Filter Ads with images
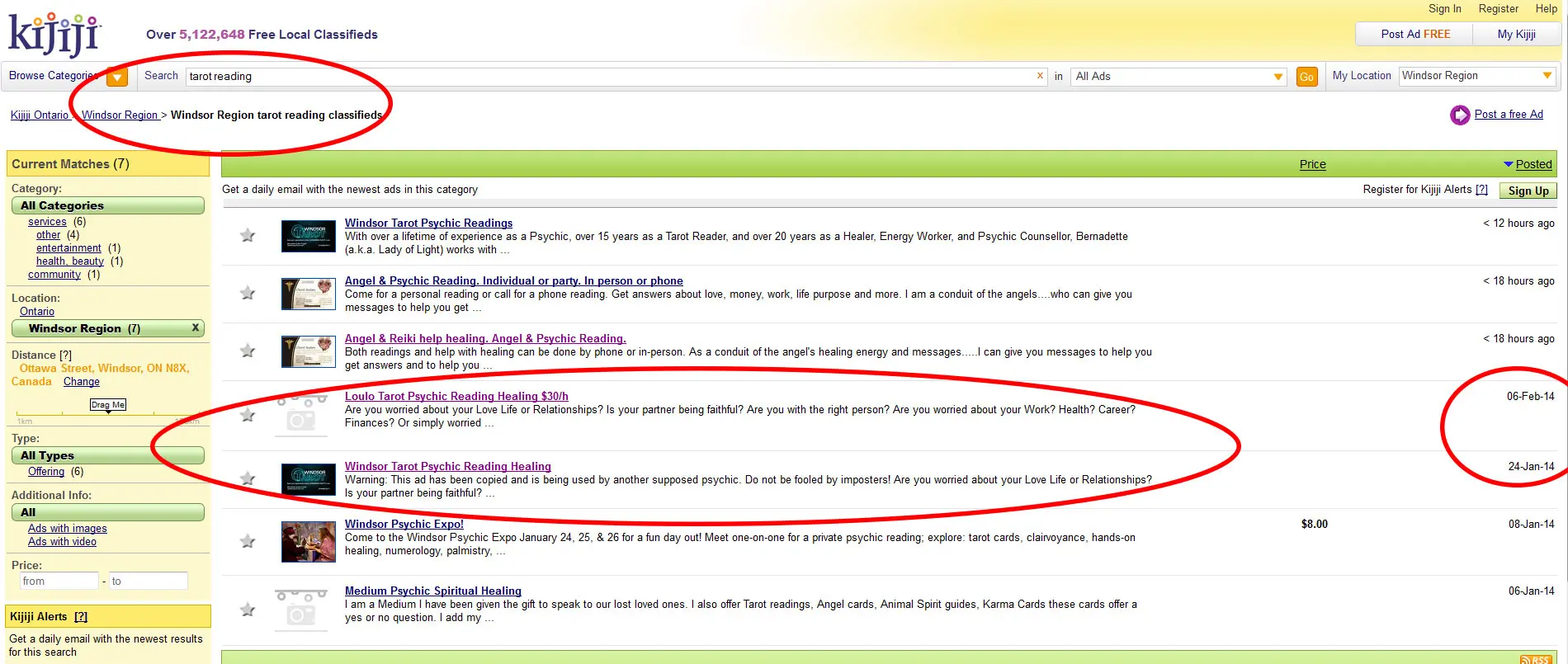The image size is (1568, 664). tap(68, 529)
